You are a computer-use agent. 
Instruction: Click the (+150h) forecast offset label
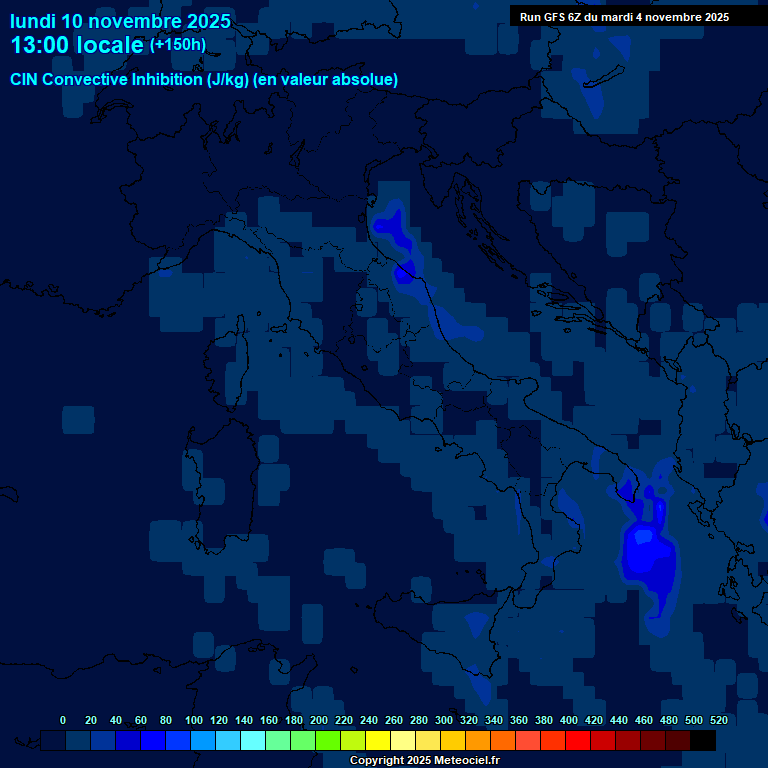[x=178, y=45]
